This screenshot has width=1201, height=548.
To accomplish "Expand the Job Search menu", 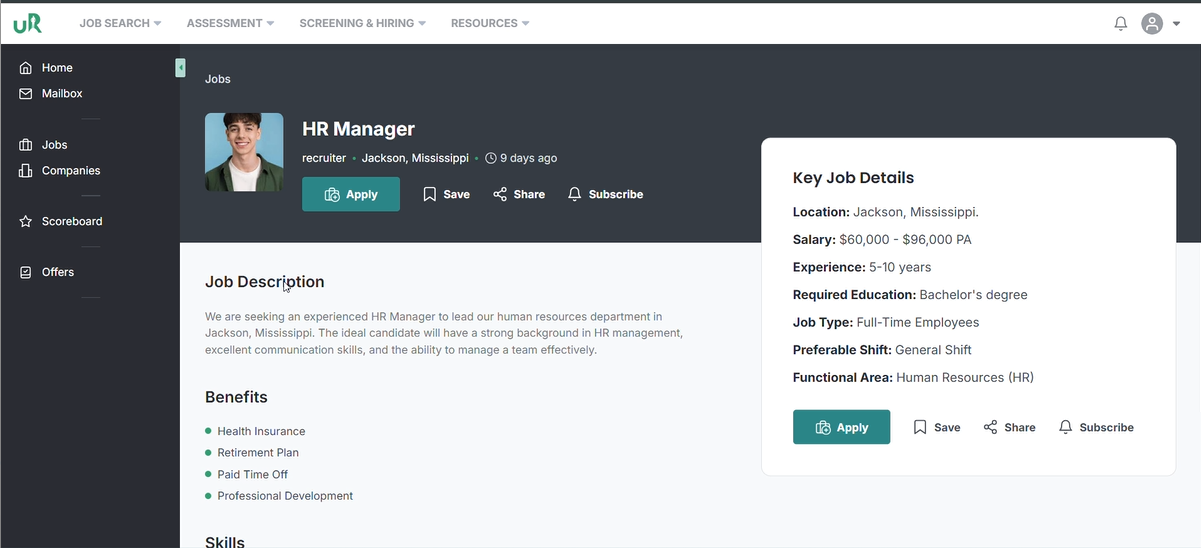I will click(120, 23).
